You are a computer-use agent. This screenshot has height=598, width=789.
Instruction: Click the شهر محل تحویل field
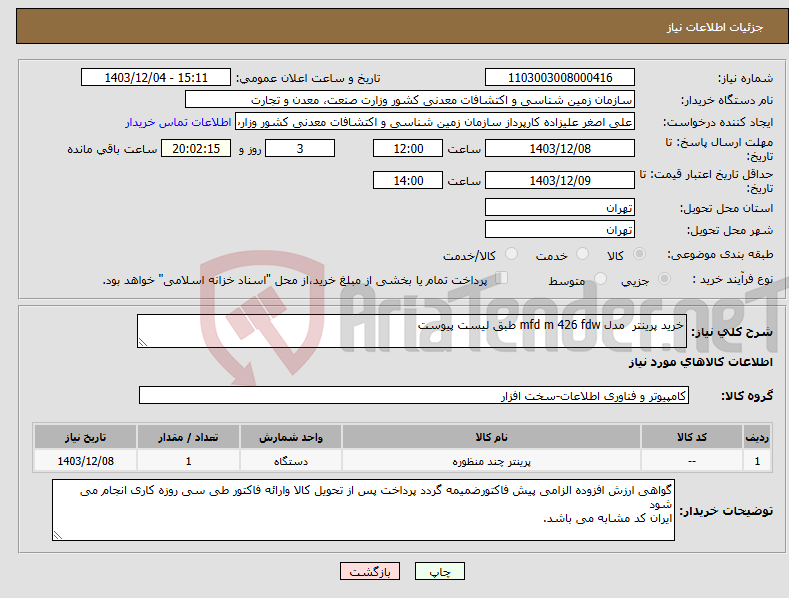(560, 230)
